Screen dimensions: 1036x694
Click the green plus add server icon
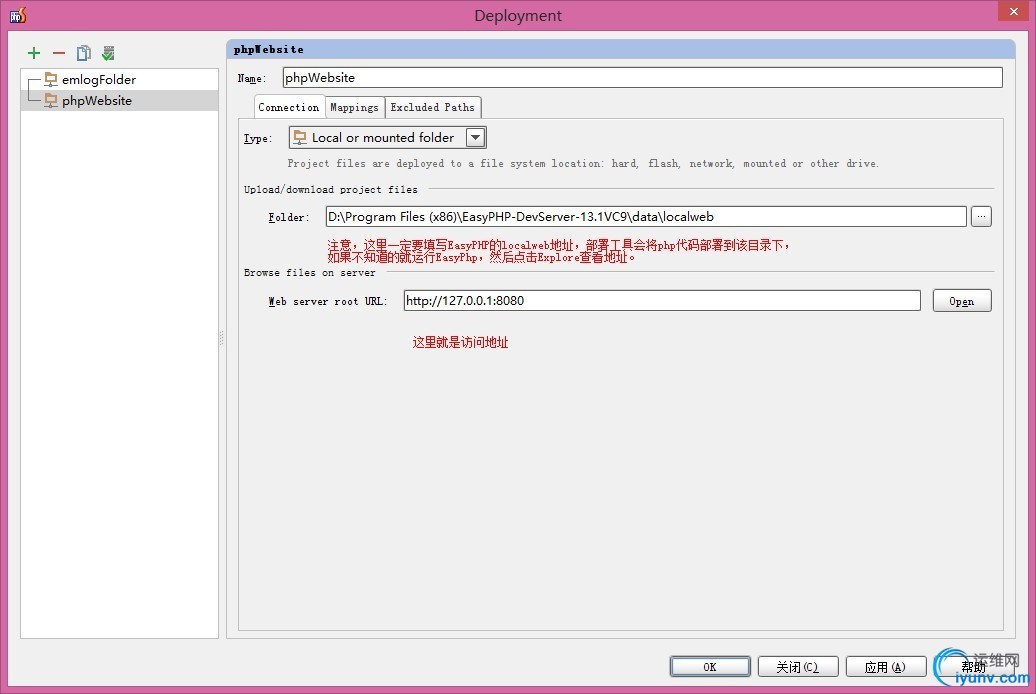point(34,53)
